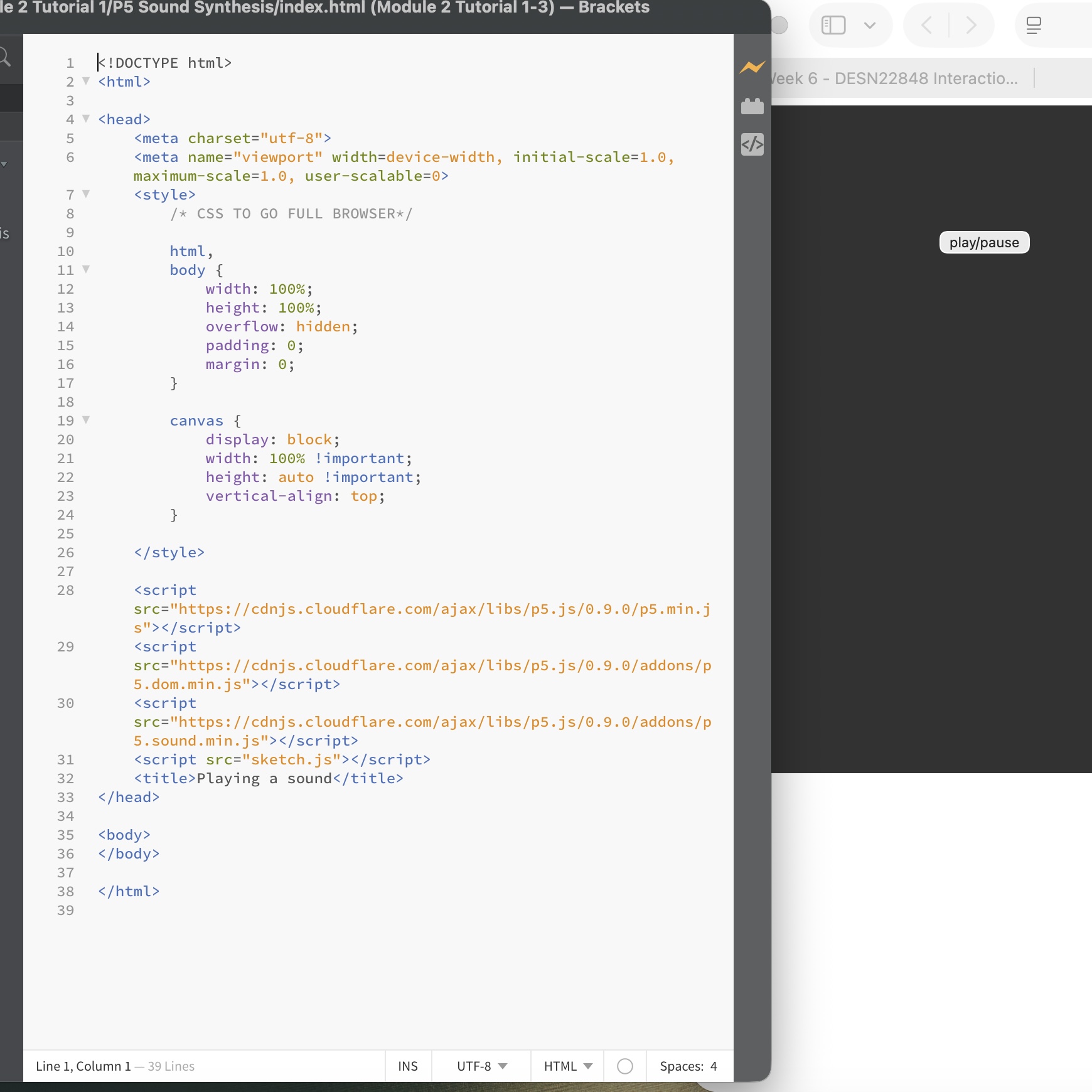This screenshot has width=1092, height=1092.
Task: Go back with Safari's back arrow
Action: pyautogui.click(x=926, y=25)
